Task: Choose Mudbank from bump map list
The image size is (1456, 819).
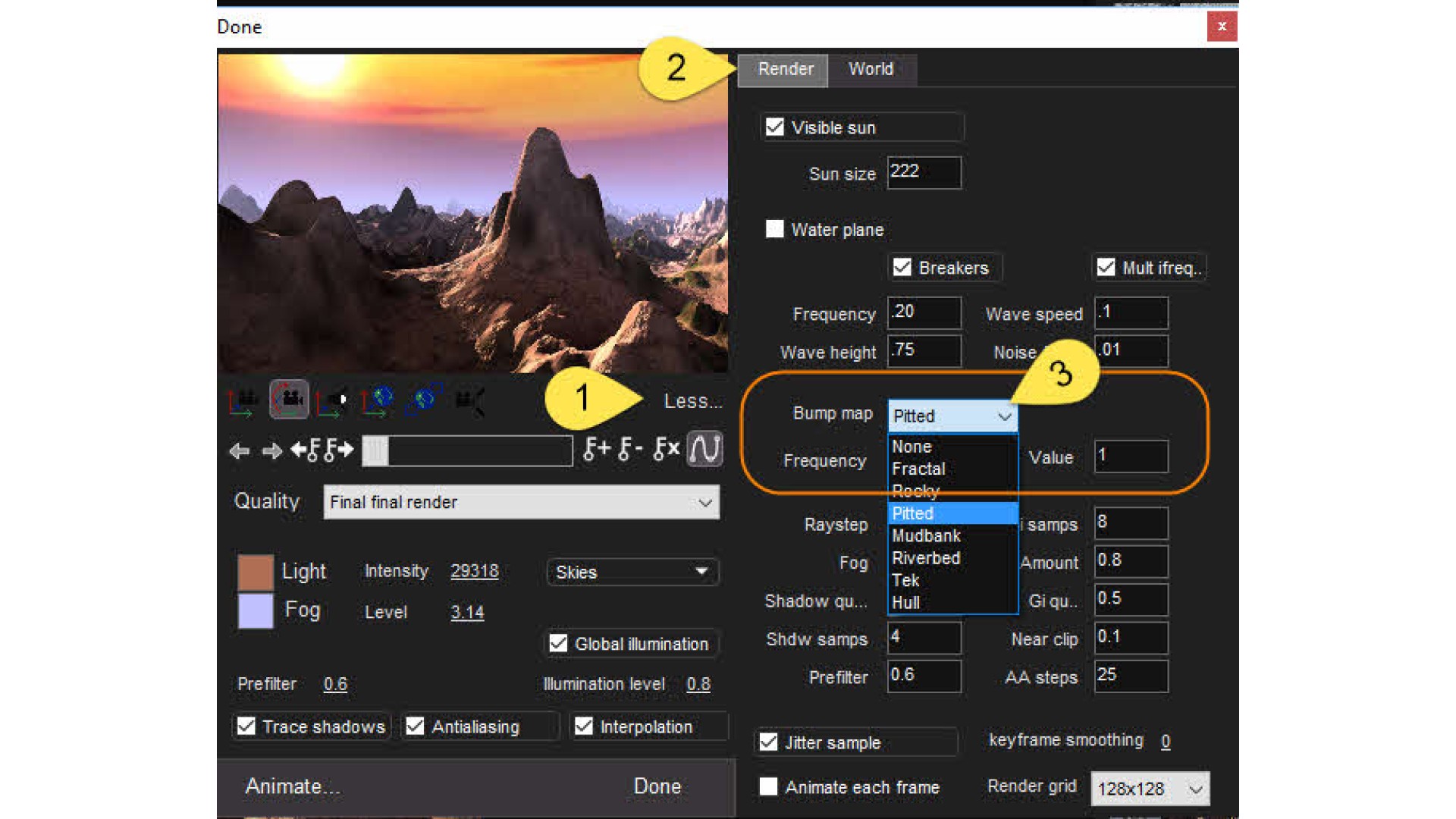Action: 926,535
